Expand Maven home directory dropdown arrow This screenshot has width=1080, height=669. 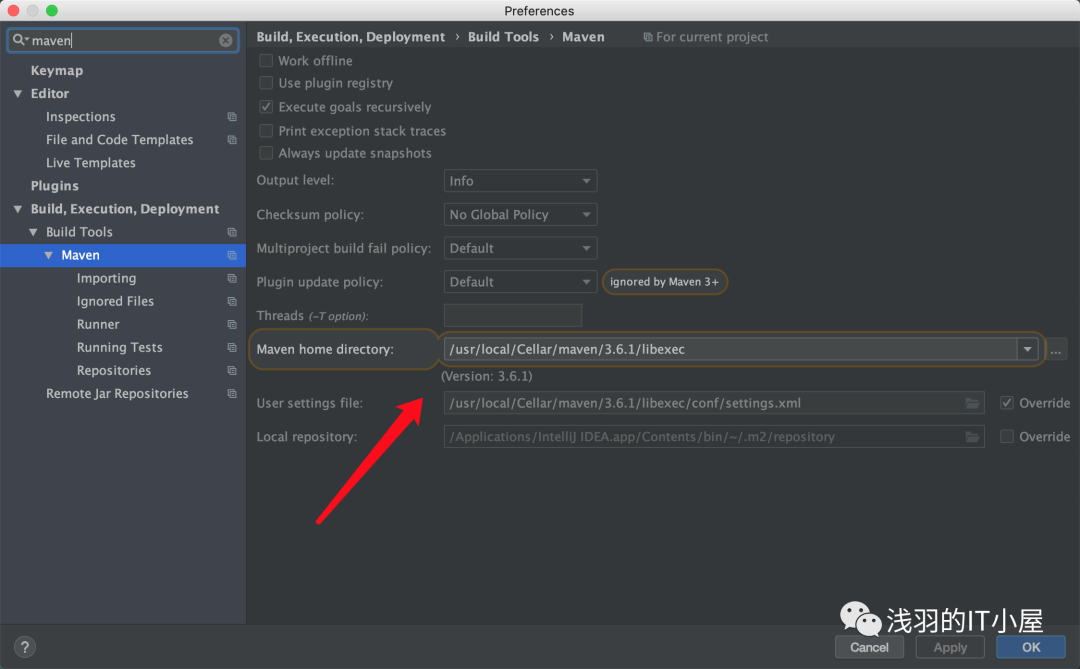click(1027, 349)
